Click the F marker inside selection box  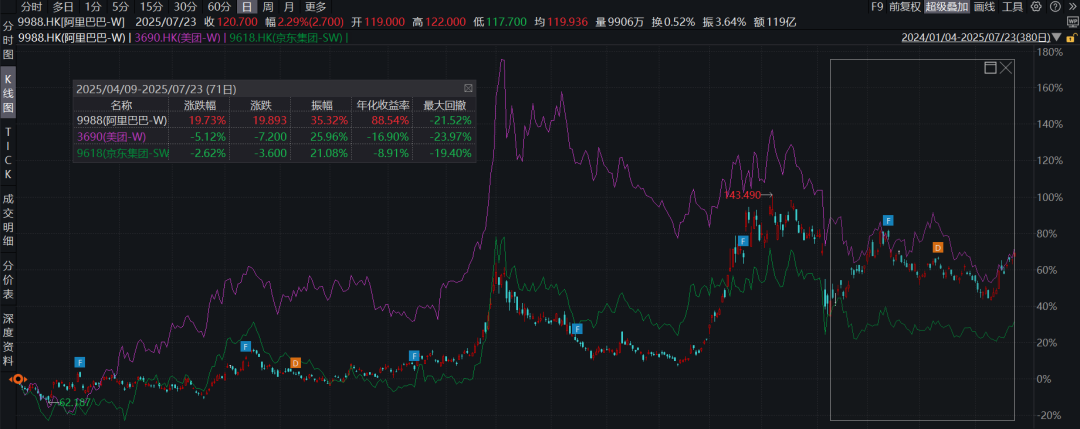tap(888, 220)
